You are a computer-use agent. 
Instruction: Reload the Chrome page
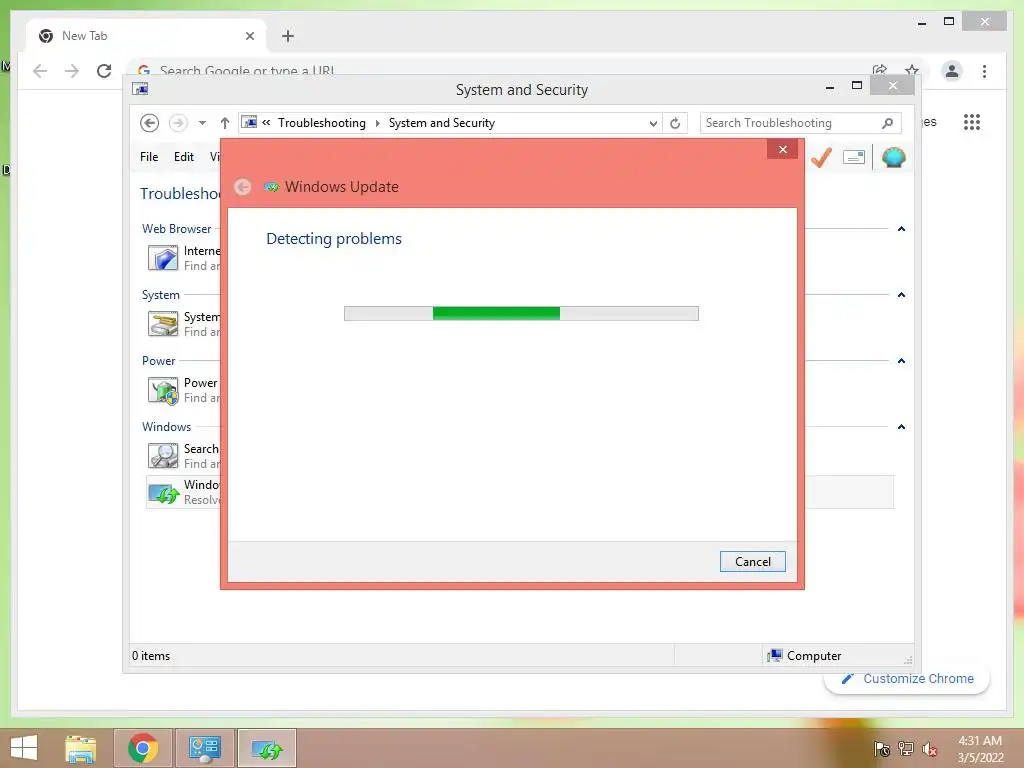[x=104, y=71]
